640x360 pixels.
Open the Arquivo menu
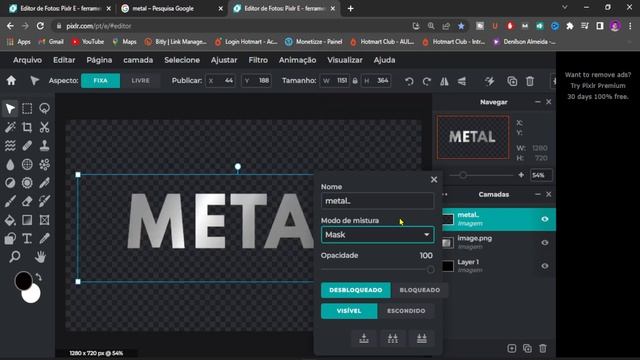tap(27, 60)
